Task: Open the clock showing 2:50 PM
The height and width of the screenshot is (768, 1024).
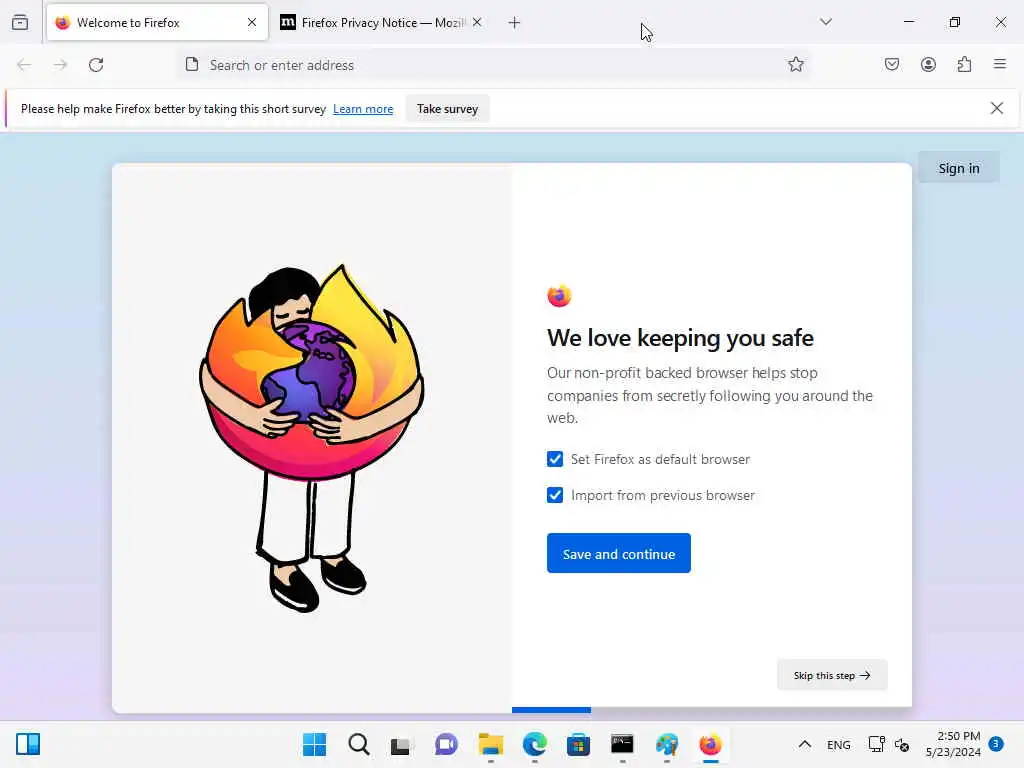Action: point(953,744)
